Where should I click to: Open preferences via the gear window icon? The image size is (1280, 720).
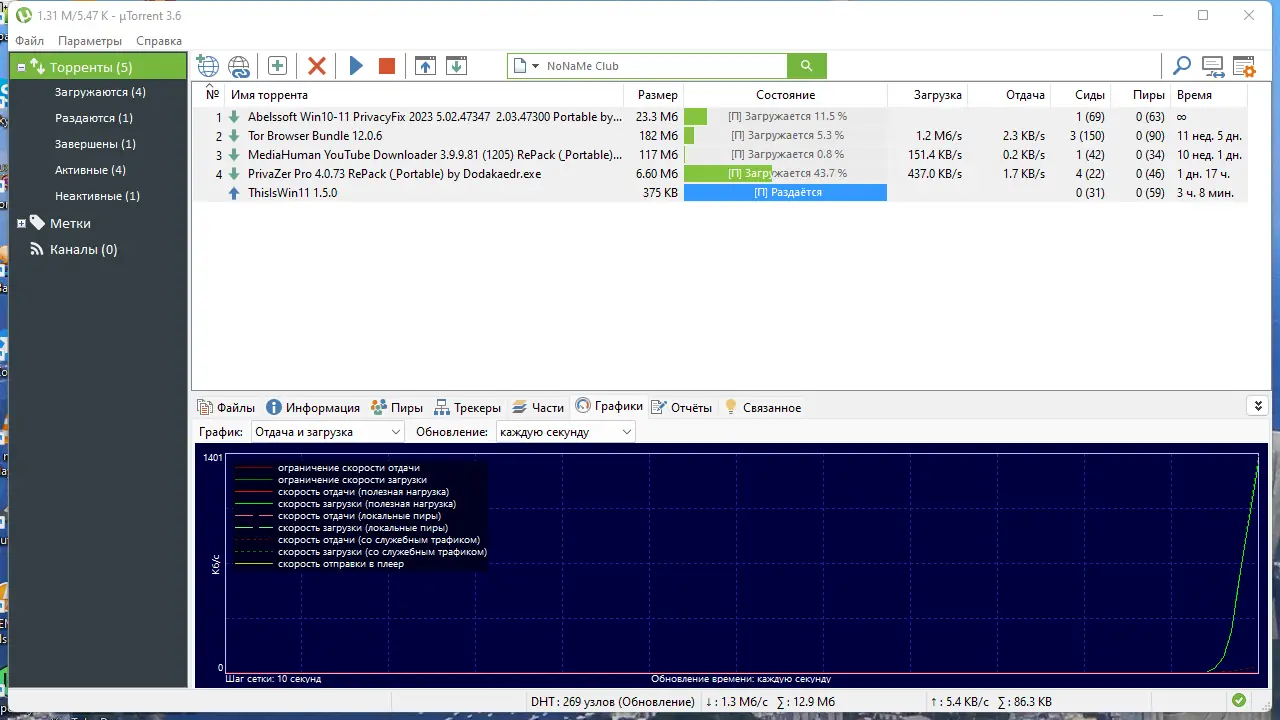pyautogui.click(x=1244, y=66)
